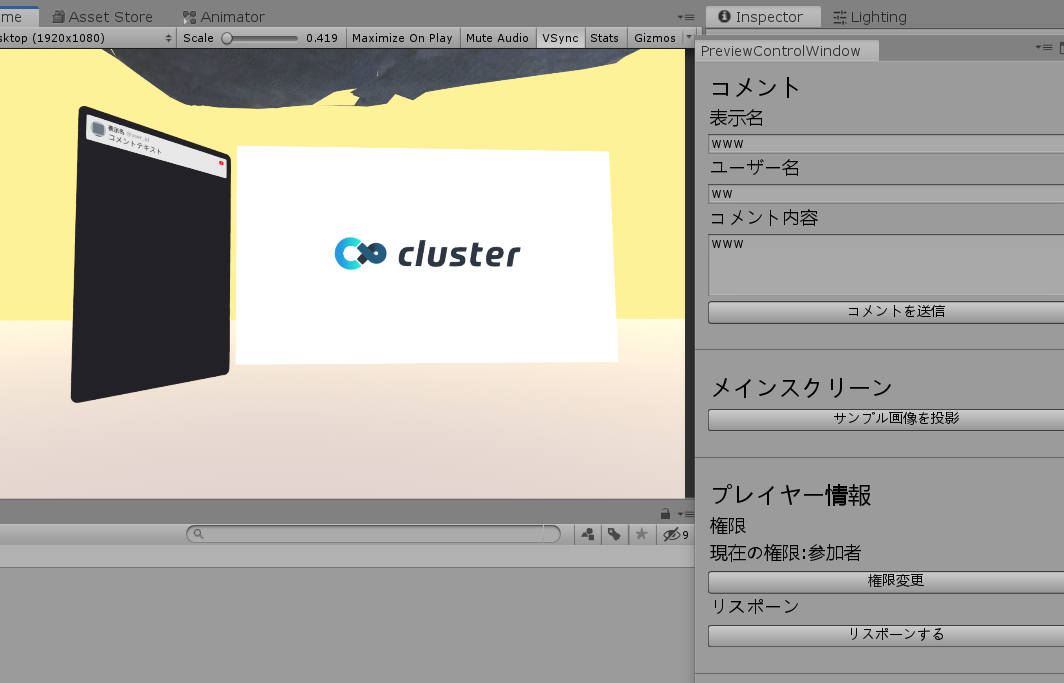Open the Game view panel options menu
This screenshot has width=1064, height=683.
pos(686,17)
